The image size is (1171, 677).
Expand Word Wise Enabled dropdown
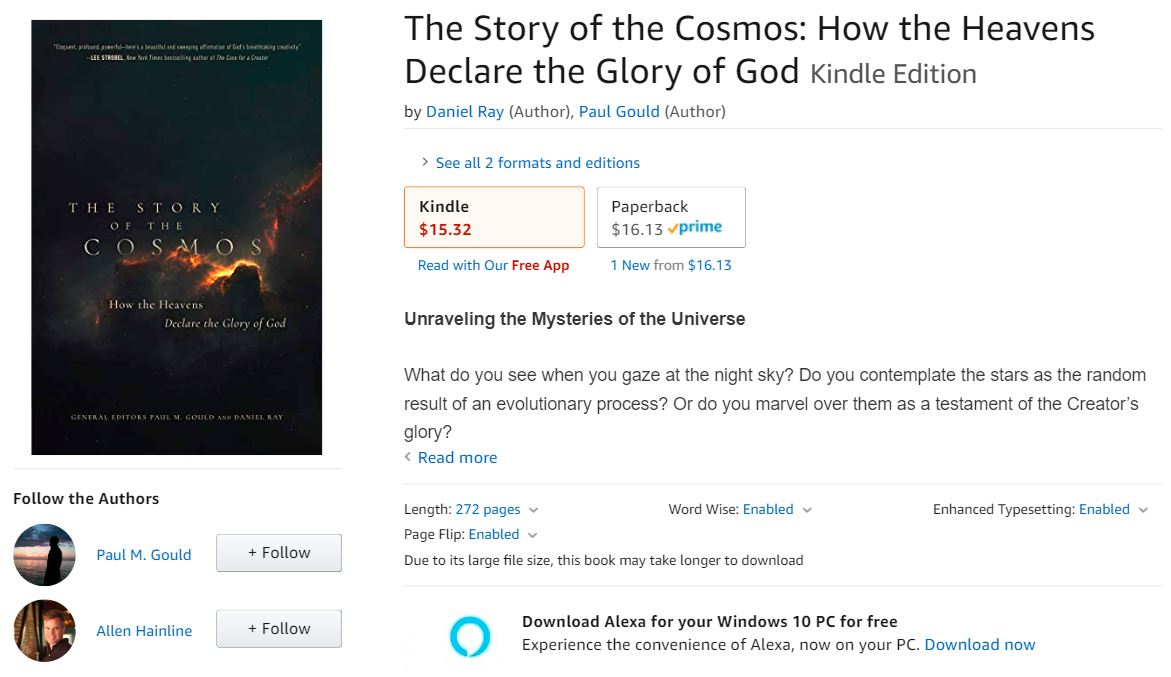[x=807, y=510]
